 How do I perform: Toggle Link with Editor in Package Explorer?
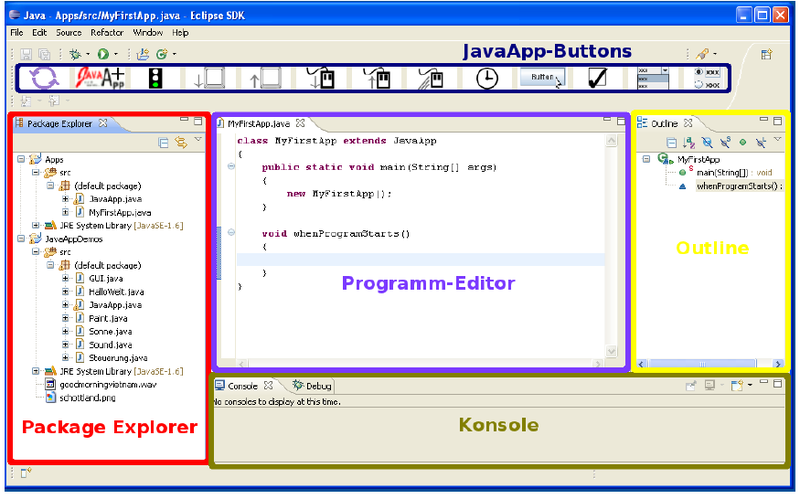pyautogui.click(x=181, y=142)
